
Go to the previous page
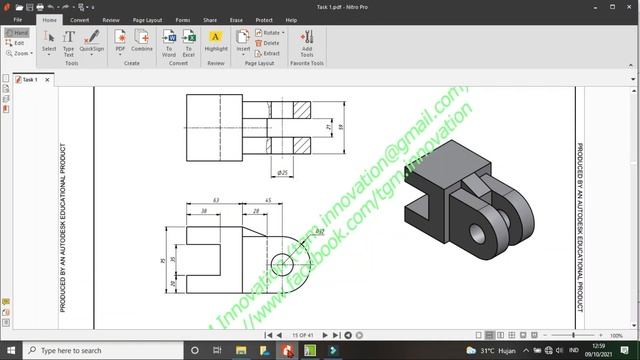(x=279, y=335)
